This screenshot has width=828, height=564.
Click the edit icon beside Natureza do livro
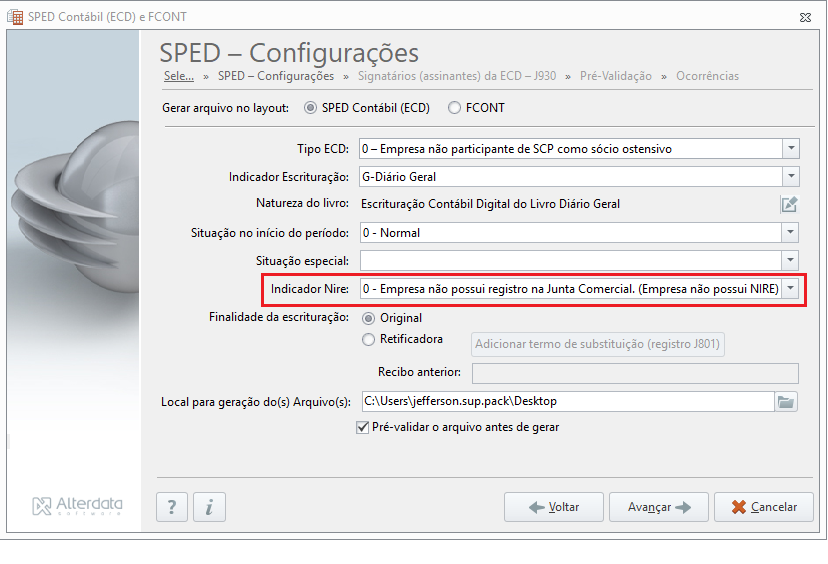[x=789, y=204]
